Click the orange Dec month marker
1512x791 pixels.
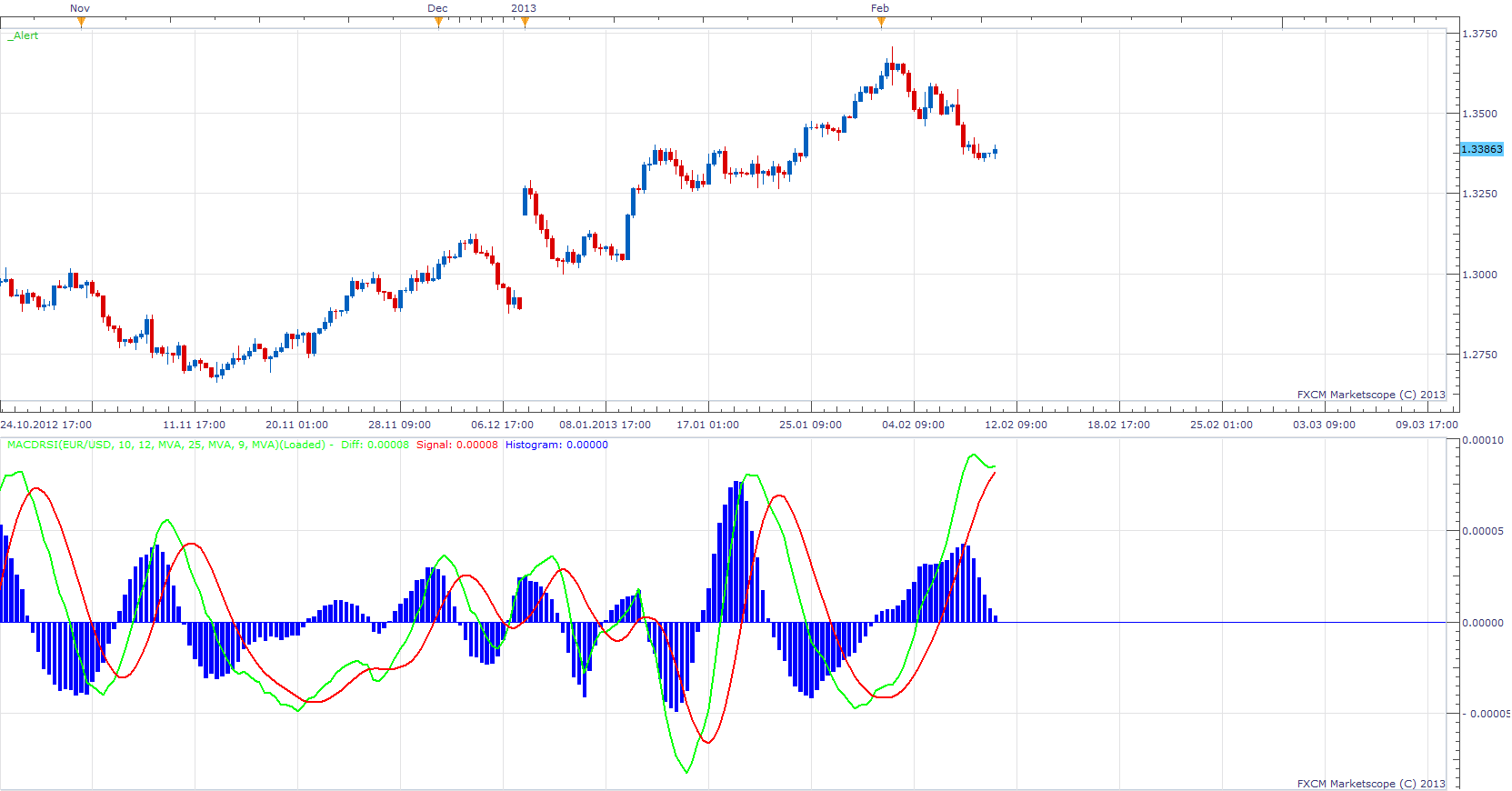[438, 23]
